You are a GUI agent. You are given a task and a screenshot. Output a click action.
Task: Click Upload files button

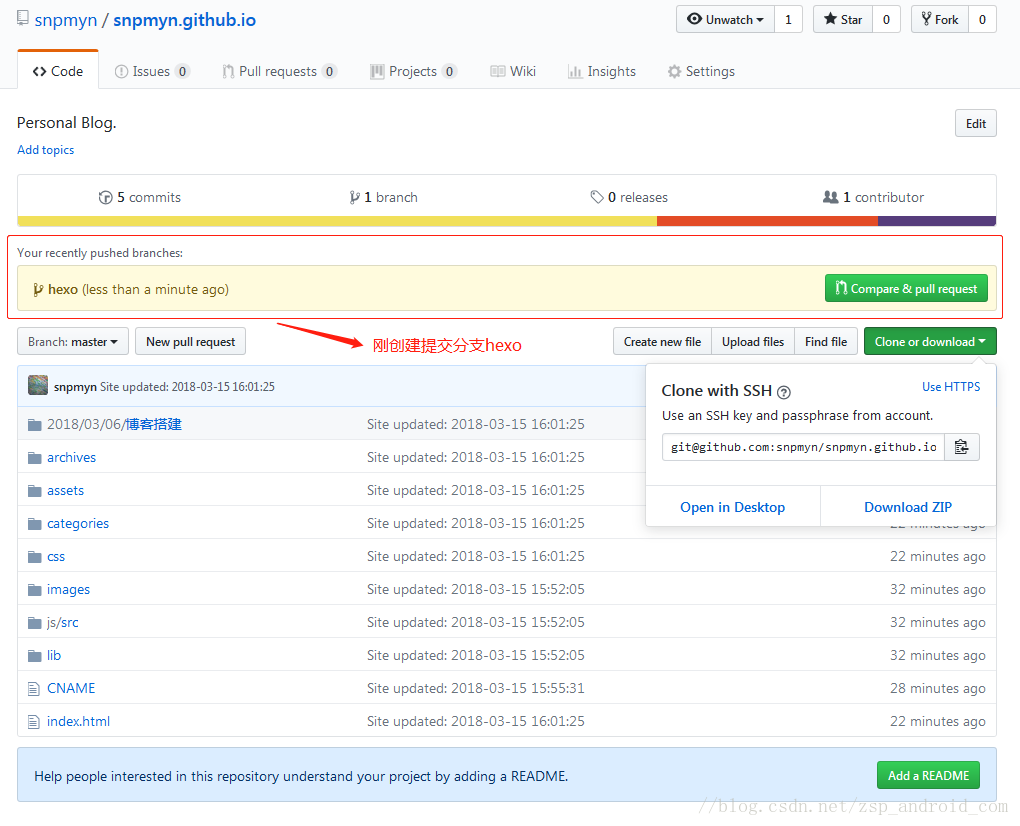[753, 341]
